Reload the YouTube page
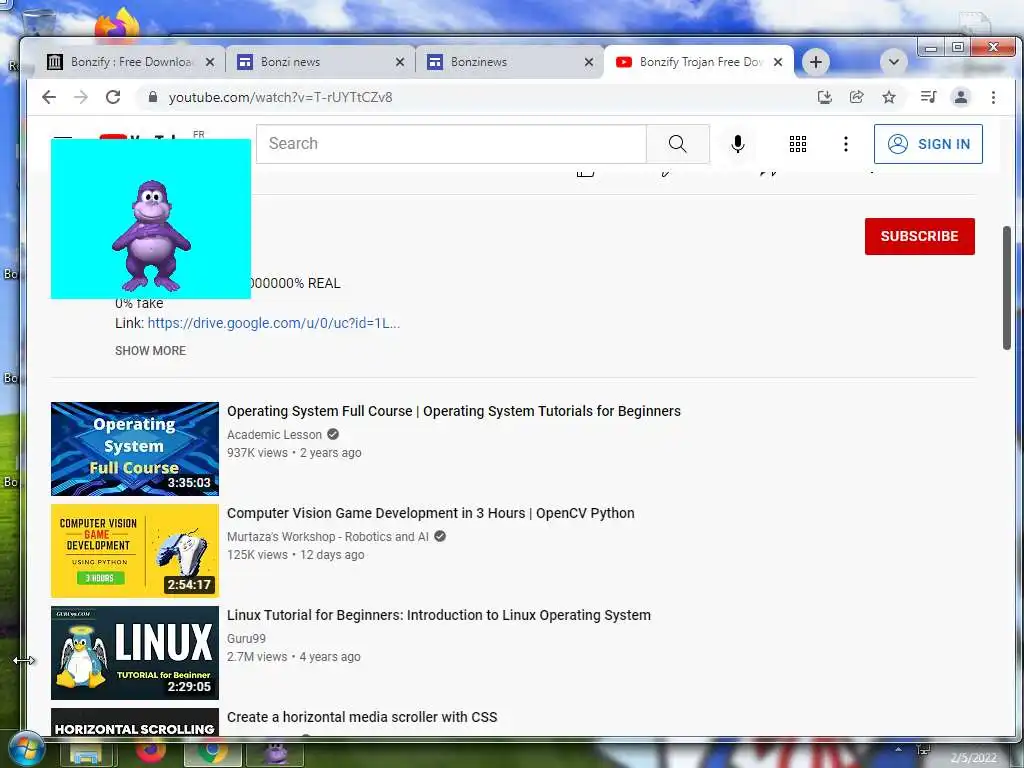Image resolution: width=1024 pixels, height=768 pixels. [x=113, y=97]
